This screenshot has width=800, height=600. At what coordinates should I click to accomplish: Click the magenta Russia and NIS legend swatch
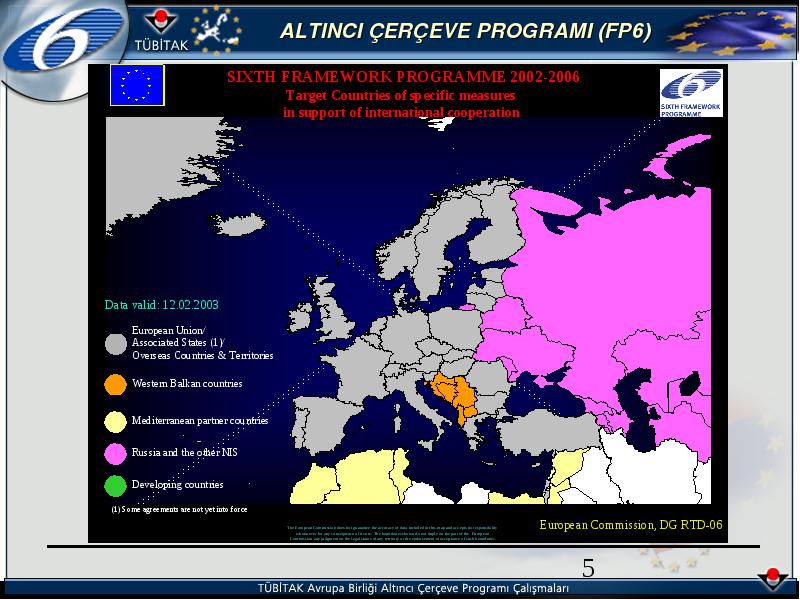(115, 454)
